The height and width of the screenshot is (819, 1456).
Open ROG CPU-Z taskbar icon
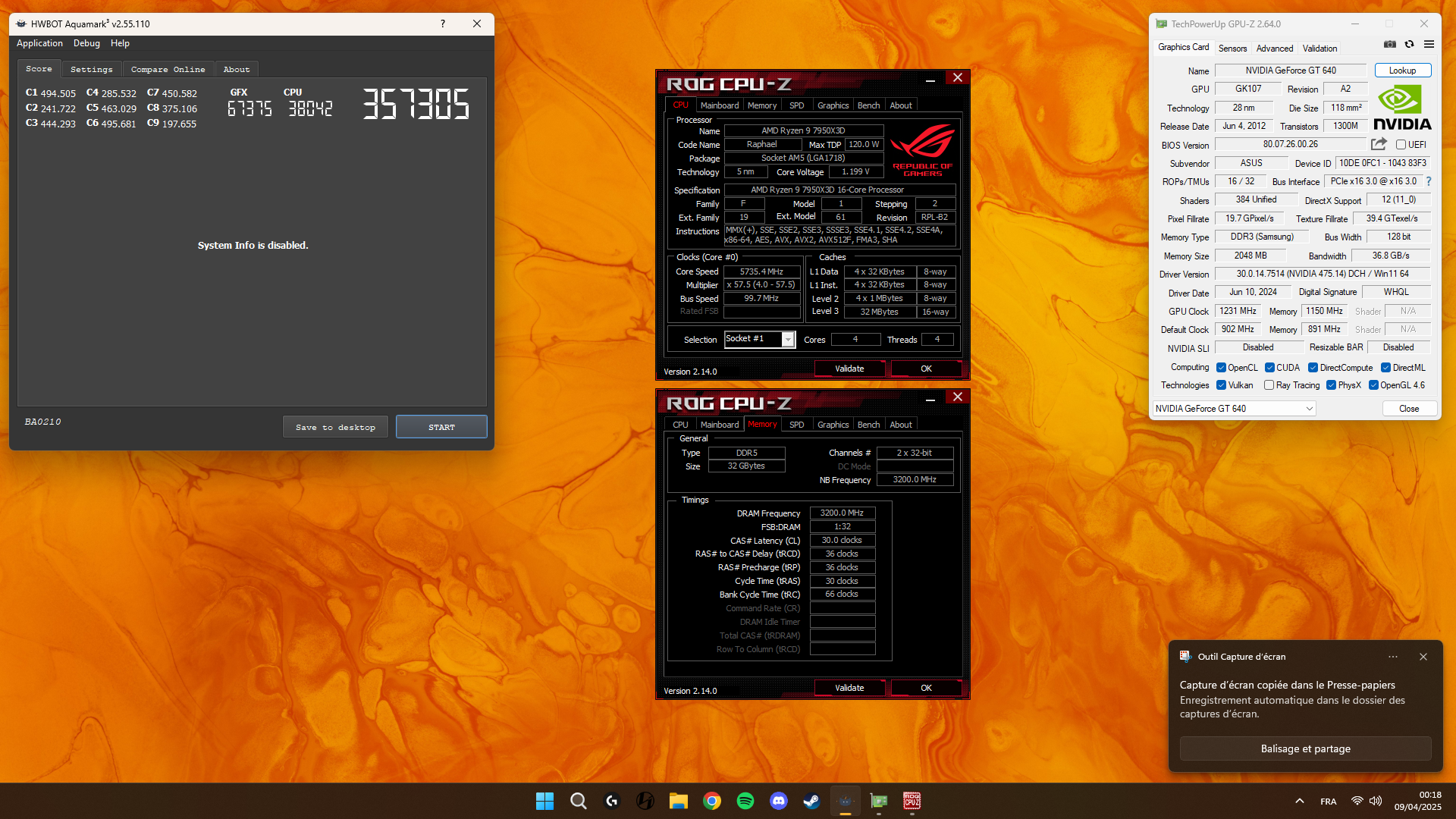point(912,801)
